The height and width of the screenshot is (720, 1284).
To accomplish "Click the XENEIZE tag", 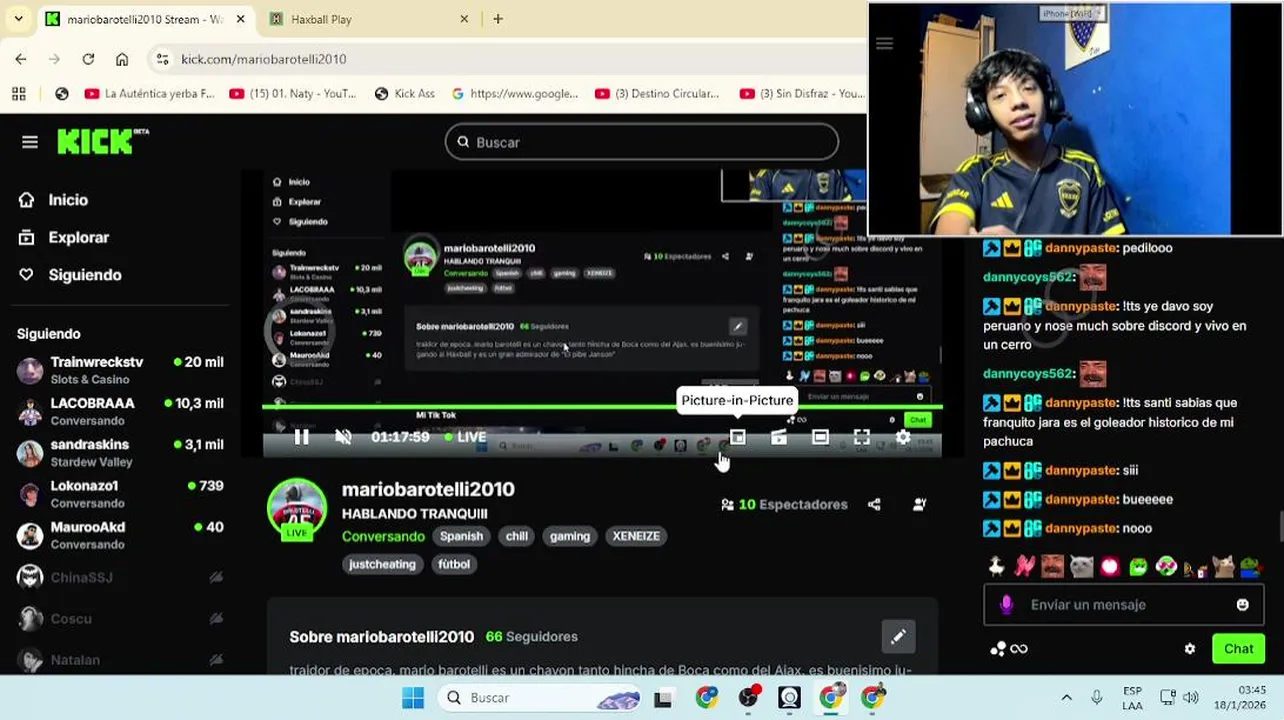I will pyautogui.click(x=636, y=536).
